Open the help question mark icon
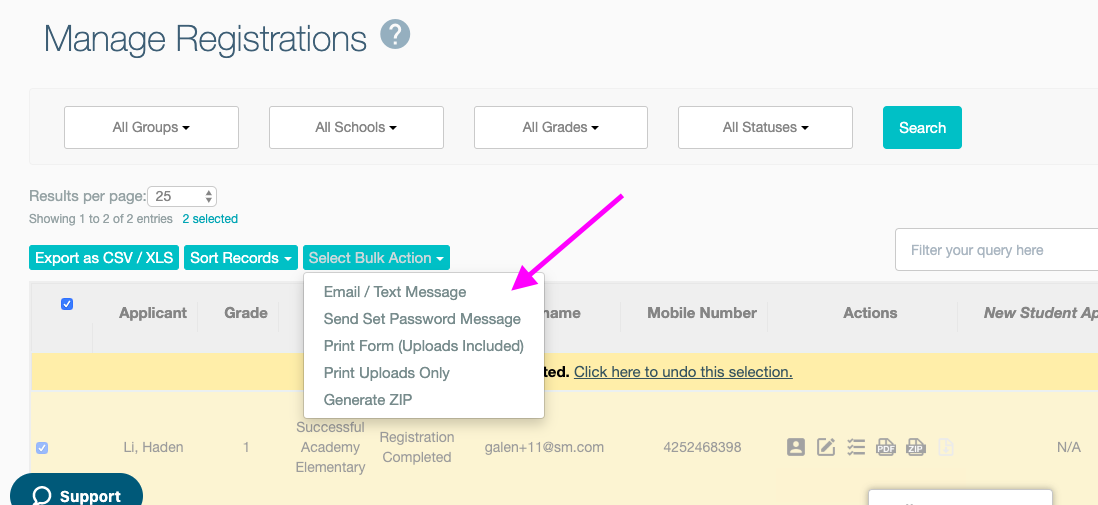 [x=395, y=34]
